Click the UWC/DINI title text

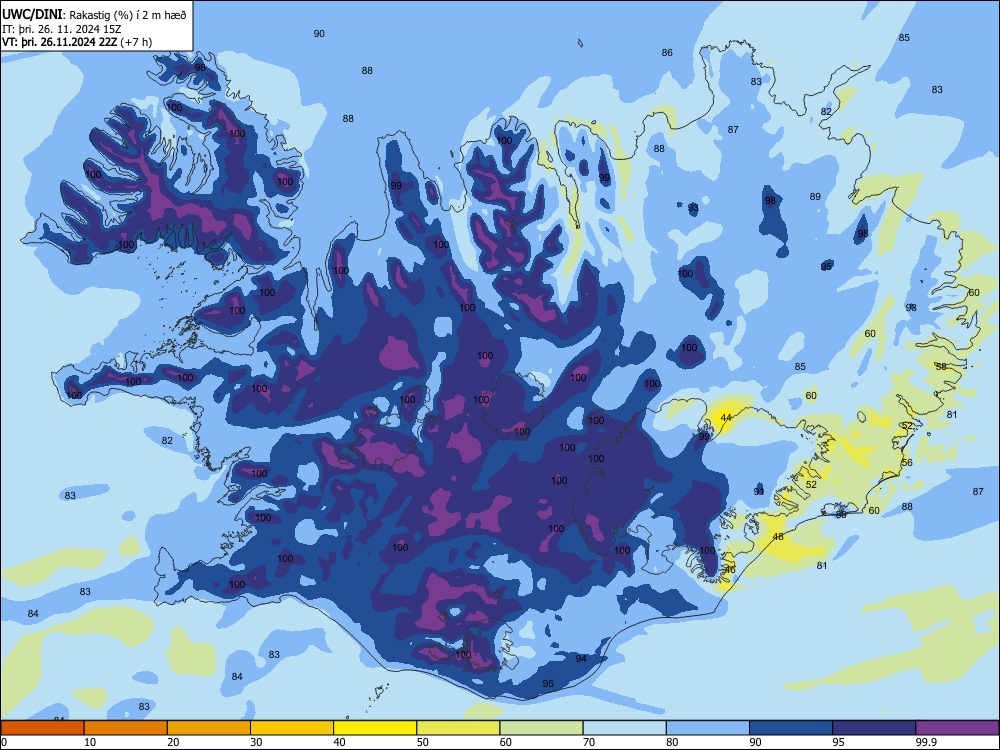click(x=33, y=15)
